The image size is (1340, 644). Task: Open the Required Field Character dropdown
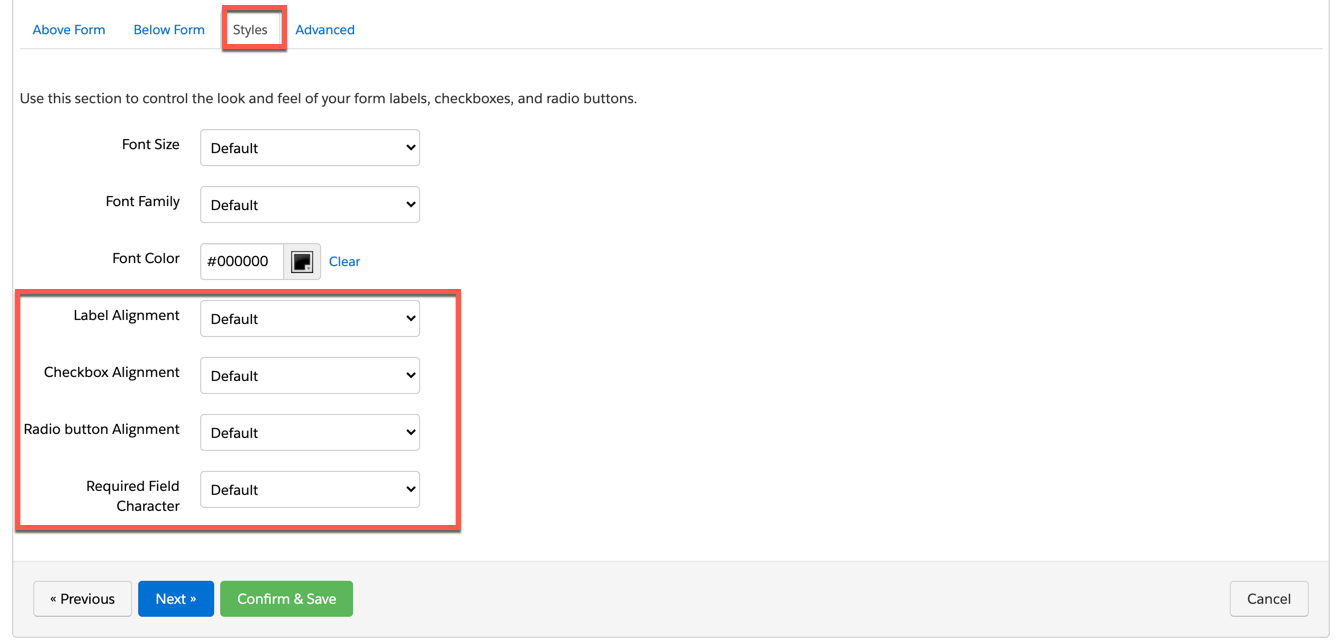[310, 490]
